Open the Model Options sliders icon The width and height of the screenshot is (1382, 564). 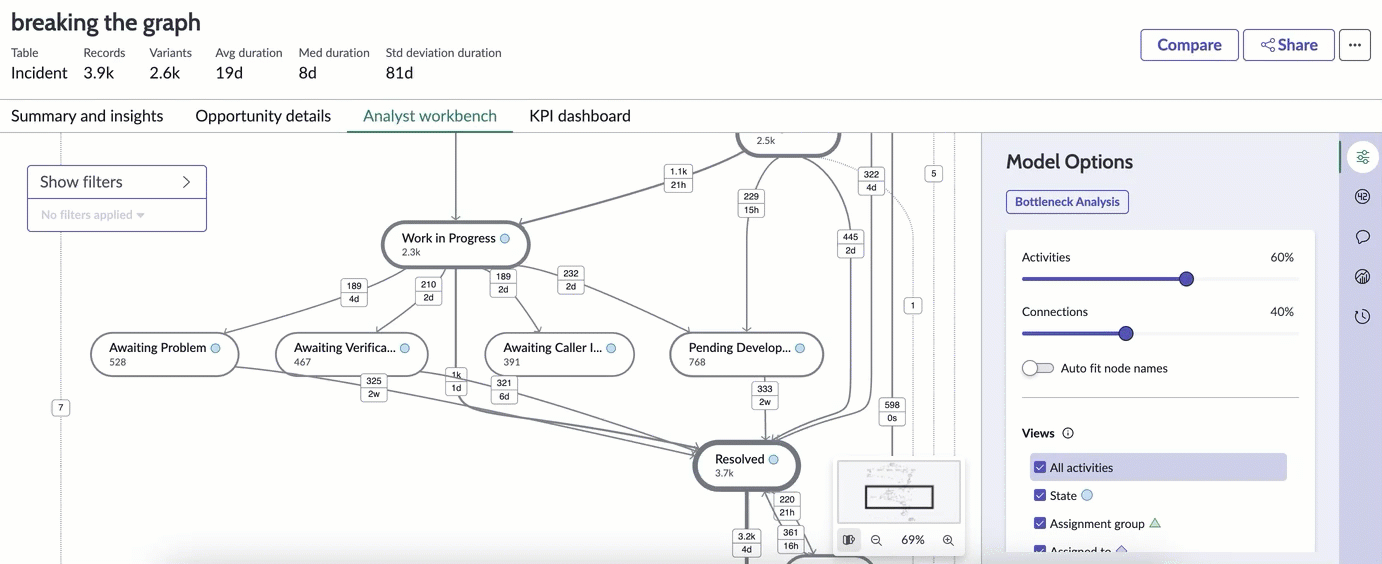pyautogui.click(x=1362, y=157)
